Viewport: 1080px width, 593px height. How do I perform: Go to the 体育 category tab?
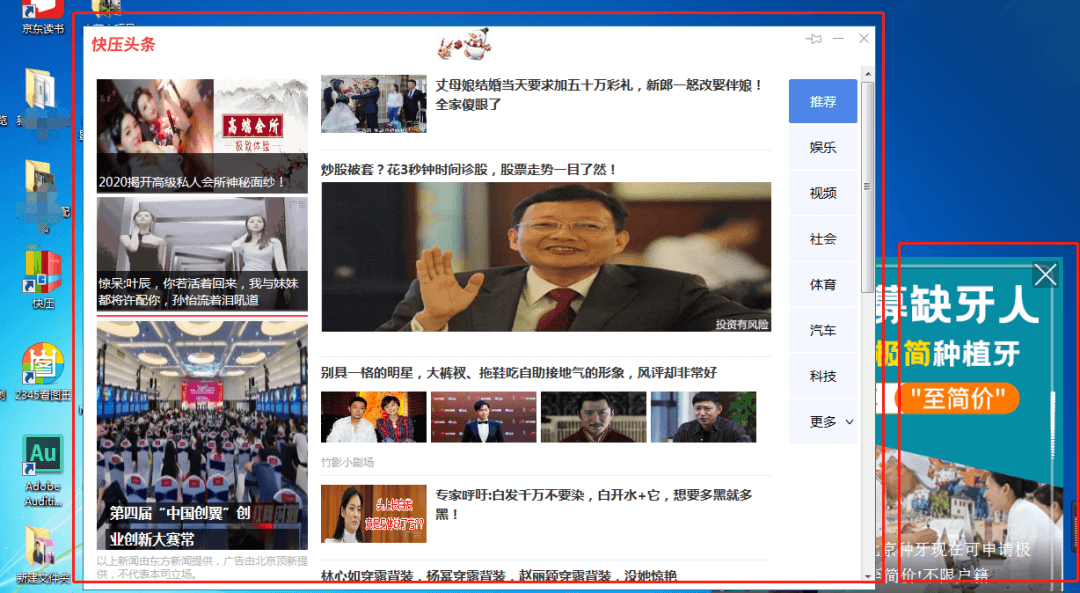(823, 285)
